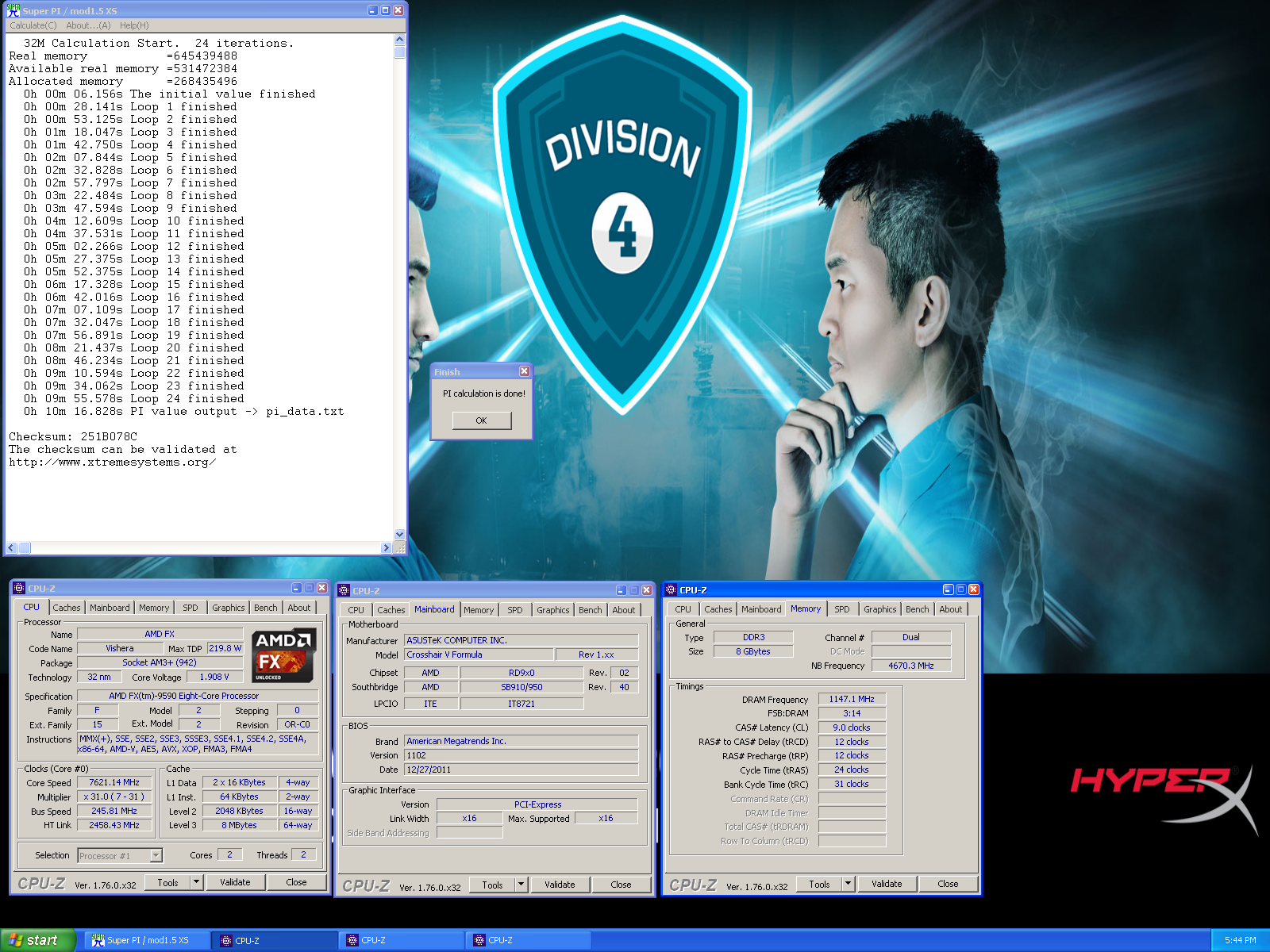Click the AMD FX processor logo
Screen dimensions: 1270x952
coord(284,655)
